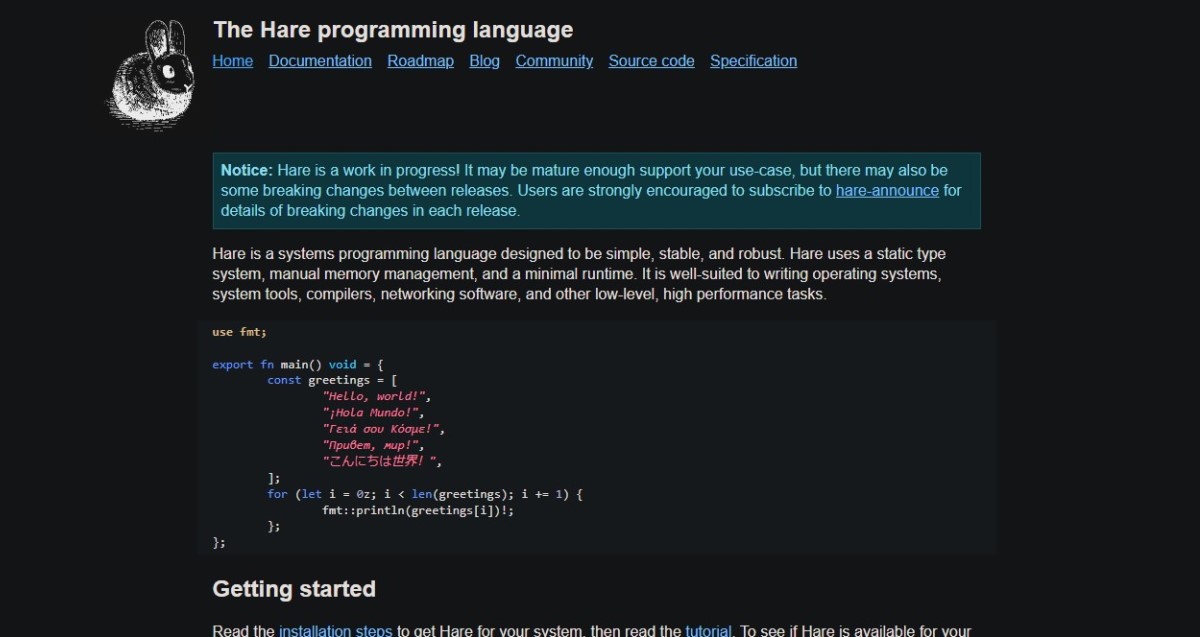The height and width of the screenshot is (637, 1200).
Task: Click the 'Notice:' bold label
Action: (246, 170)
